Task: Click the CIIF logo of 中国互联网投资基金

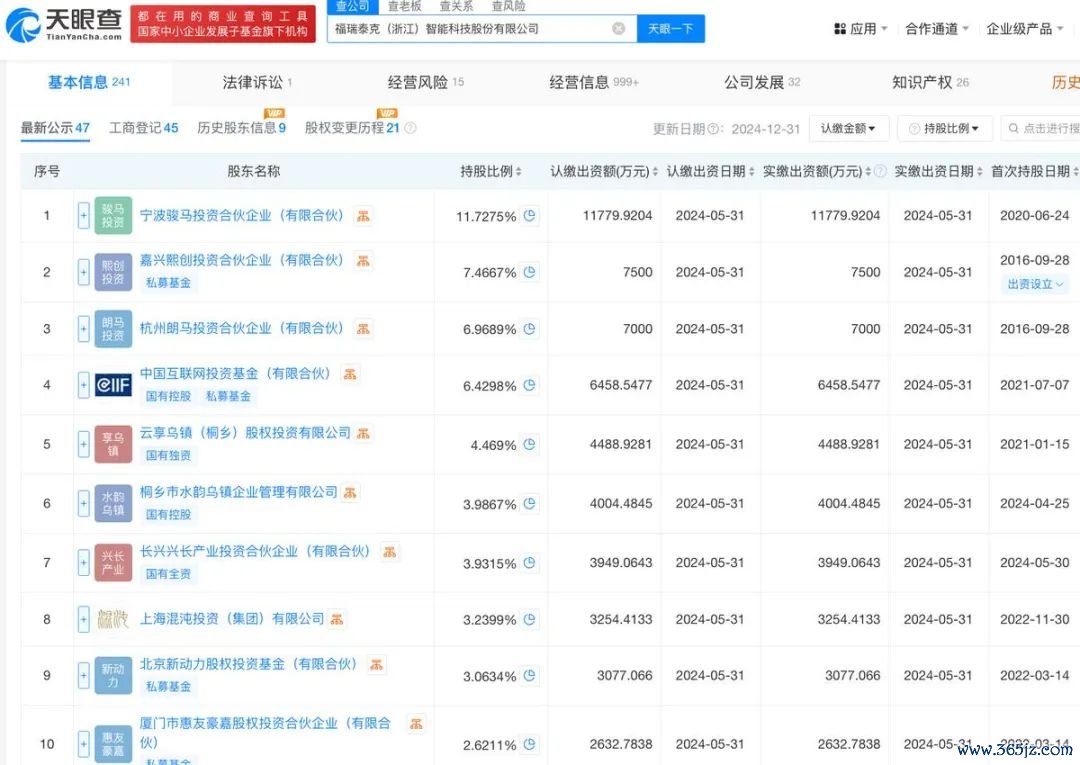Action: point(113,385)
